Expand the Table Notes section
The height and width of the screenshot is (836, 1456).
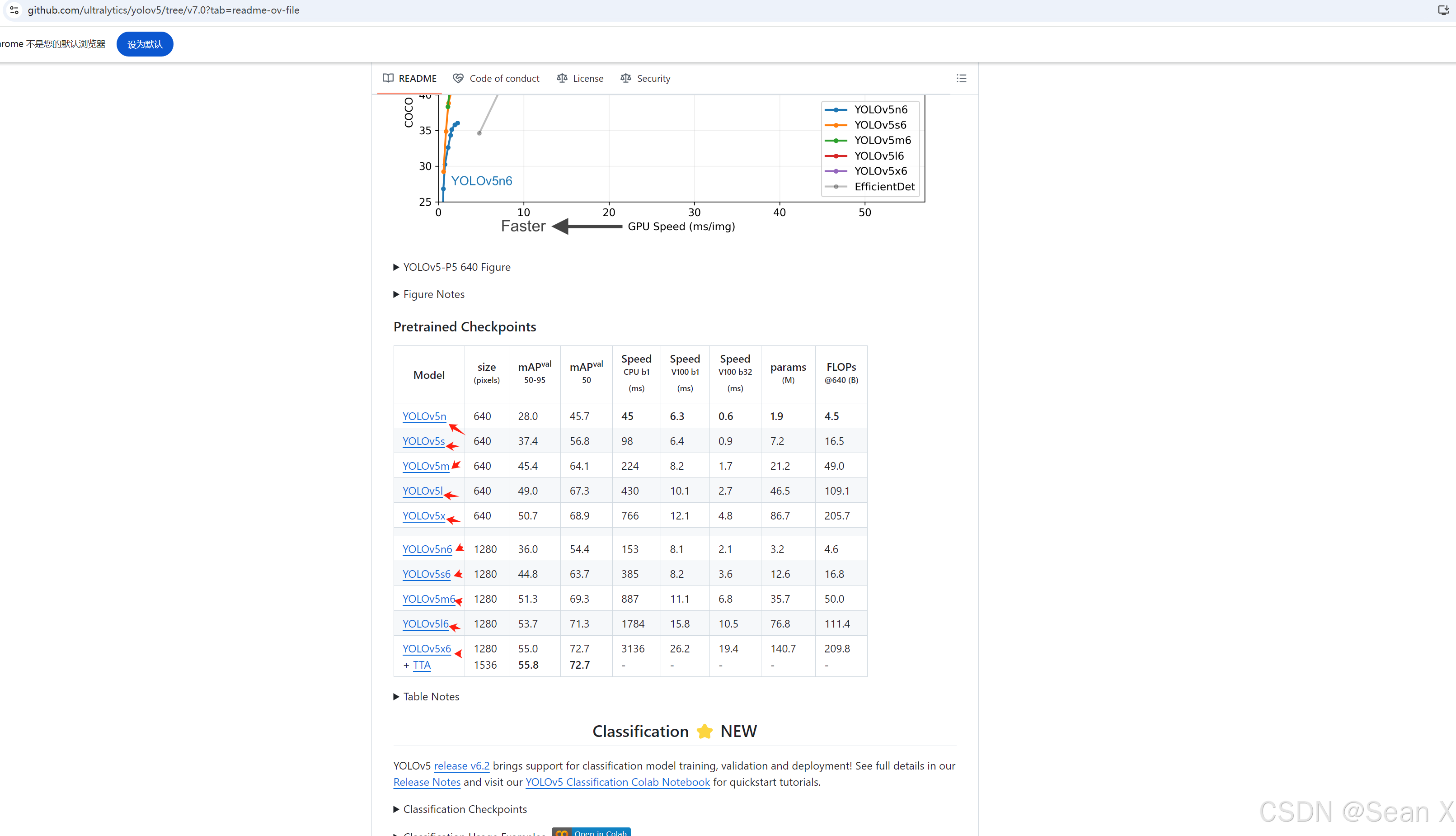pyautogui.click(x=426, y=696)
